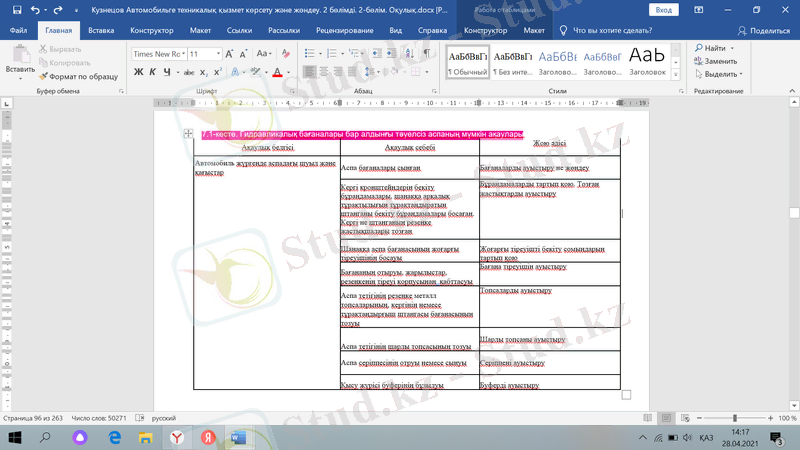This screenshot has width=800, height=450.
Task: Expand the font size dropdown
Action: (x=219, y=54)
